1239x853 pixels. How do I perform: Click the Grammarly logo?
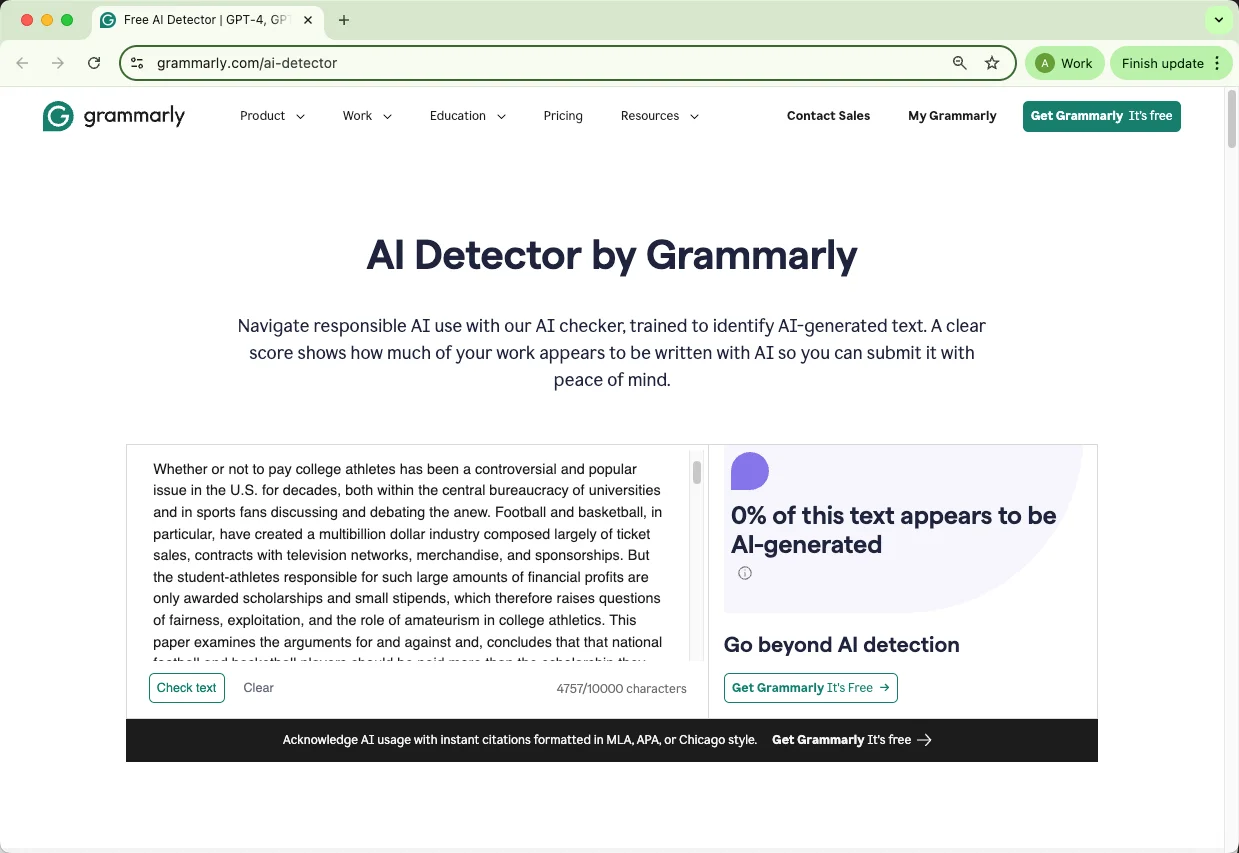114,116
